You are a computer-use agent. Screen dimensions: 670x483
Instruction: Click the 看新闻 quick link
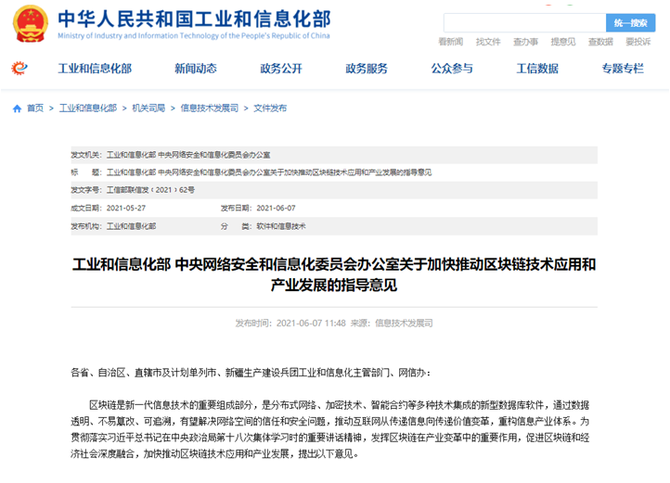[x=451, y=42]
